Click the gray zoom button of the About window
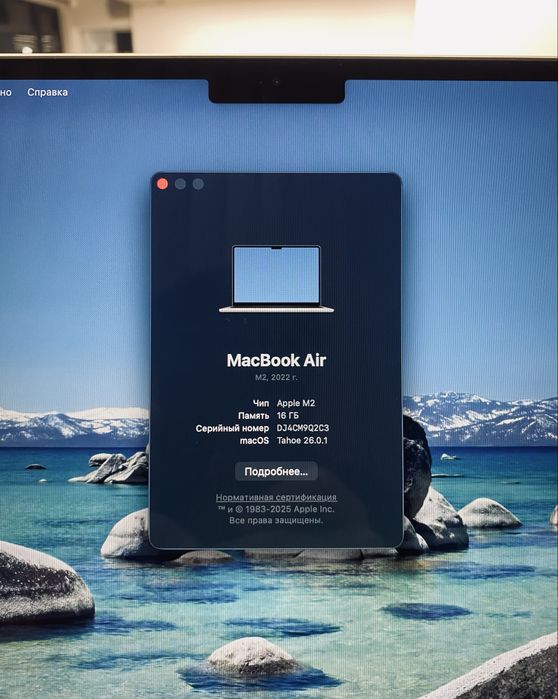This screenshot has height=699, width=558. (198, 184)
